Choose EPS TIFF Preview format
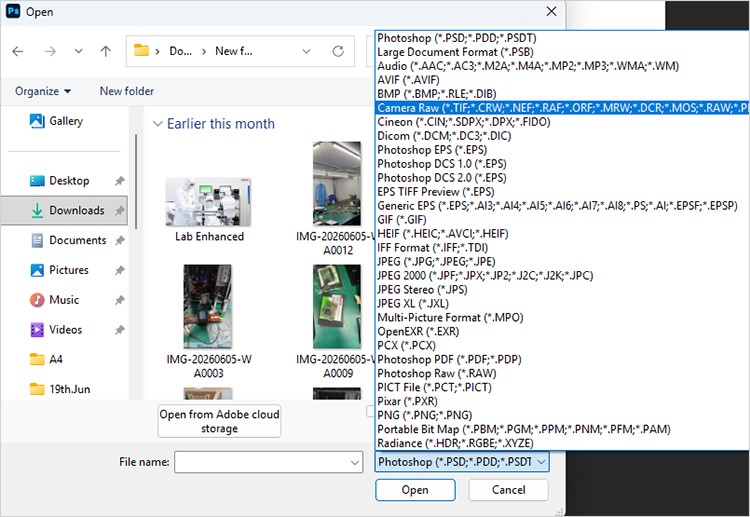750x517 pixels. 562,191
